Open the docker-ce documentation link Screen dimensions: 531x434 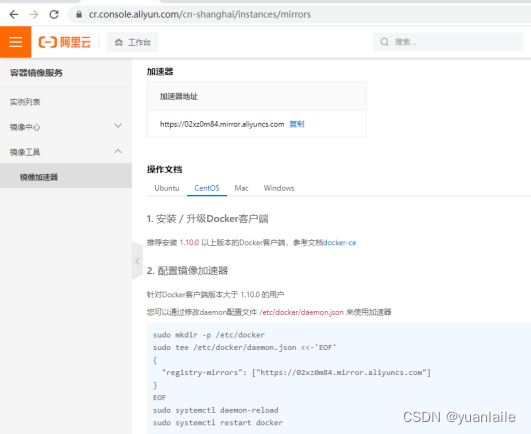pyautogui.click(x=340, y=243)
